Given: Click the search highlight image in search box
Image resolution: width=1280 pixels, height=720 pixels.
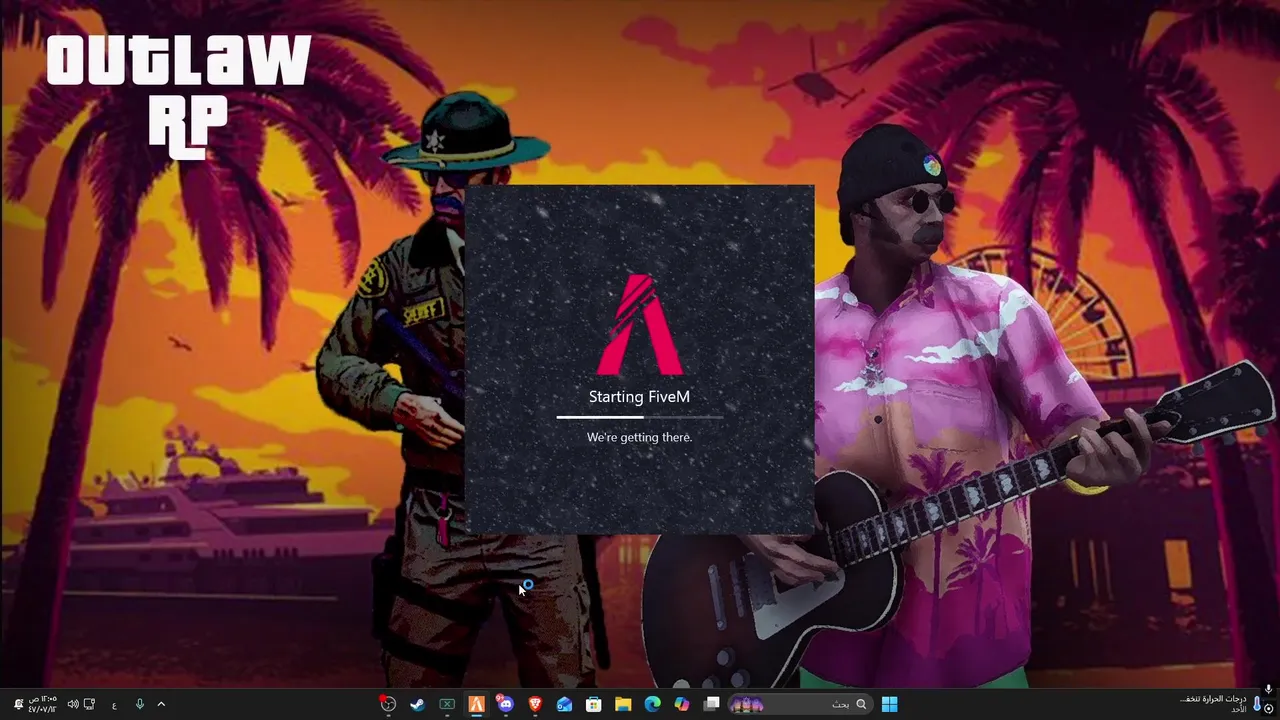Looking at the screenshot, I should [748, 704].
